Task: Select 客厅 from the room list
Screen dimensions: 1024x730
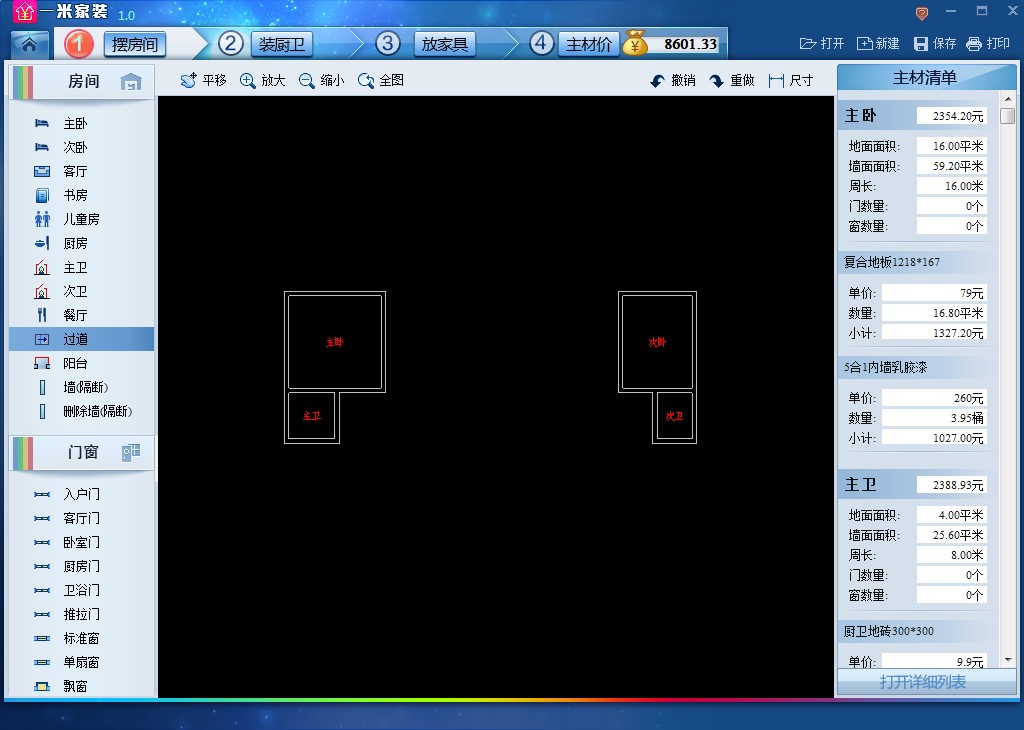Action: pos(75,171)
